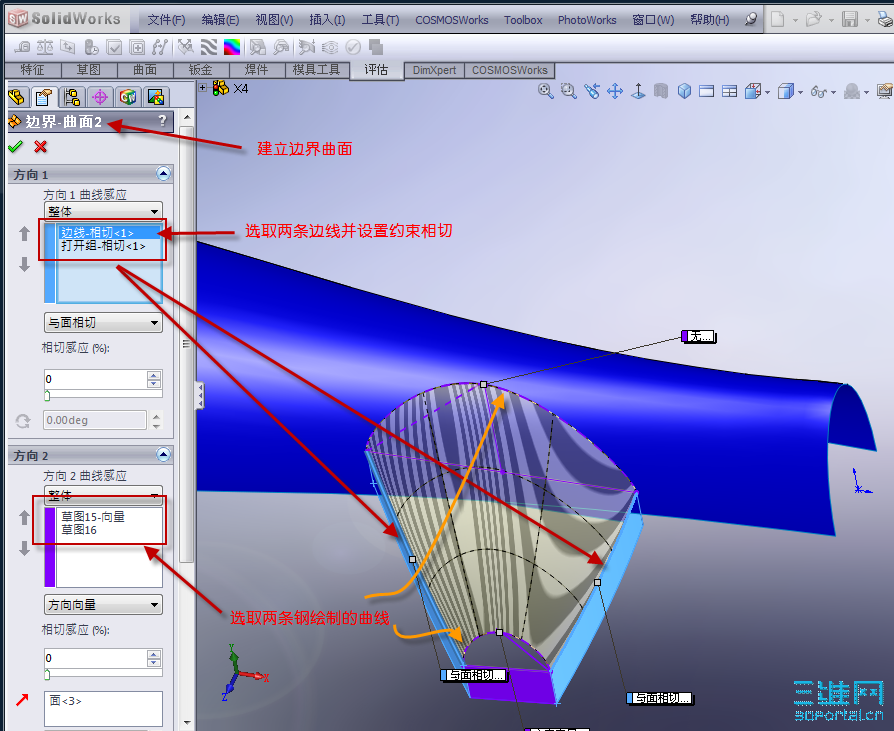Image resolution: width=894 pixels, height=731 pixels.
Task: Open the 文件(F) menu
Action: tap(166, 20)
